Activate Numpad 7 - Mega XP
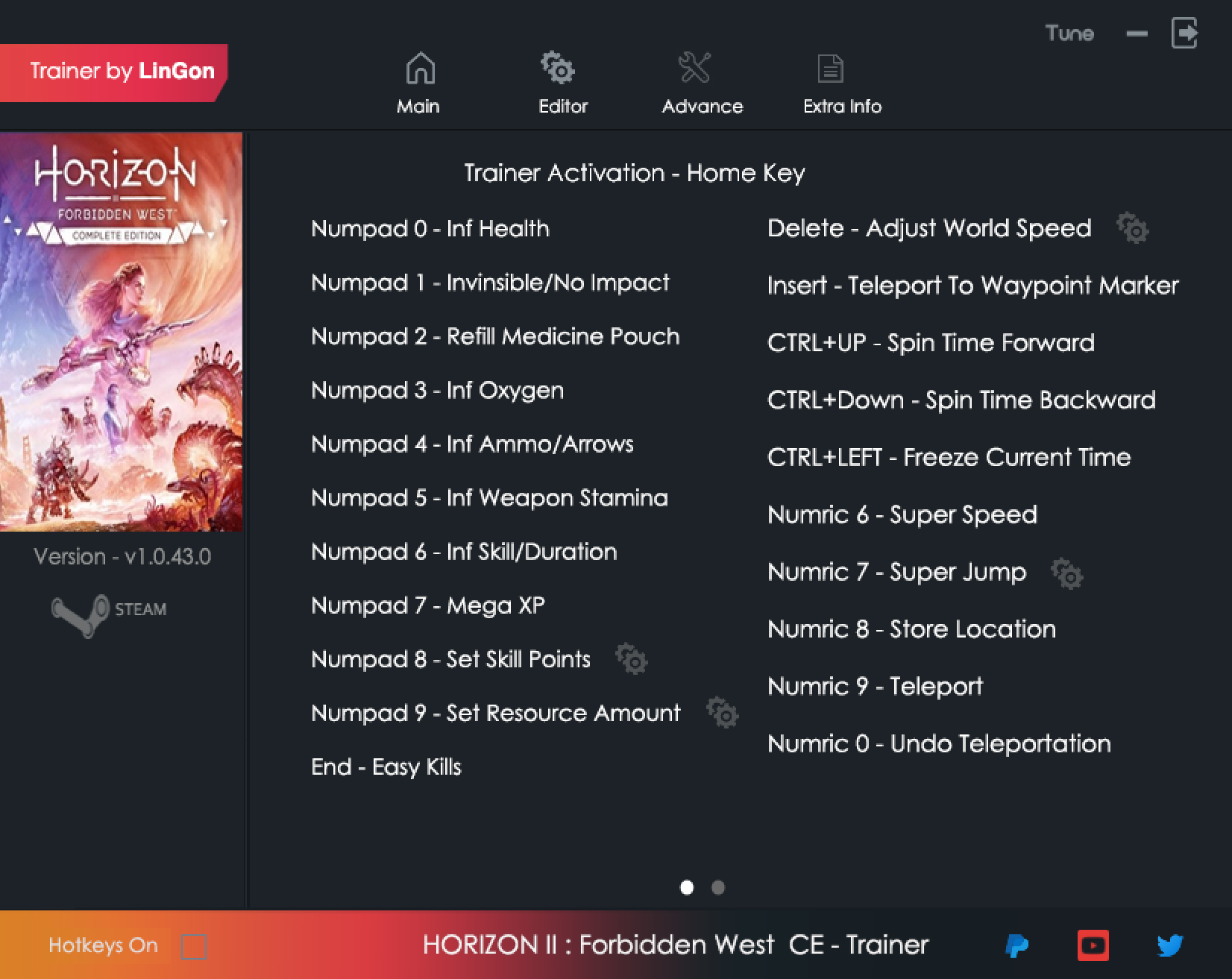1232x979 pixels. (x=428, y=605)
